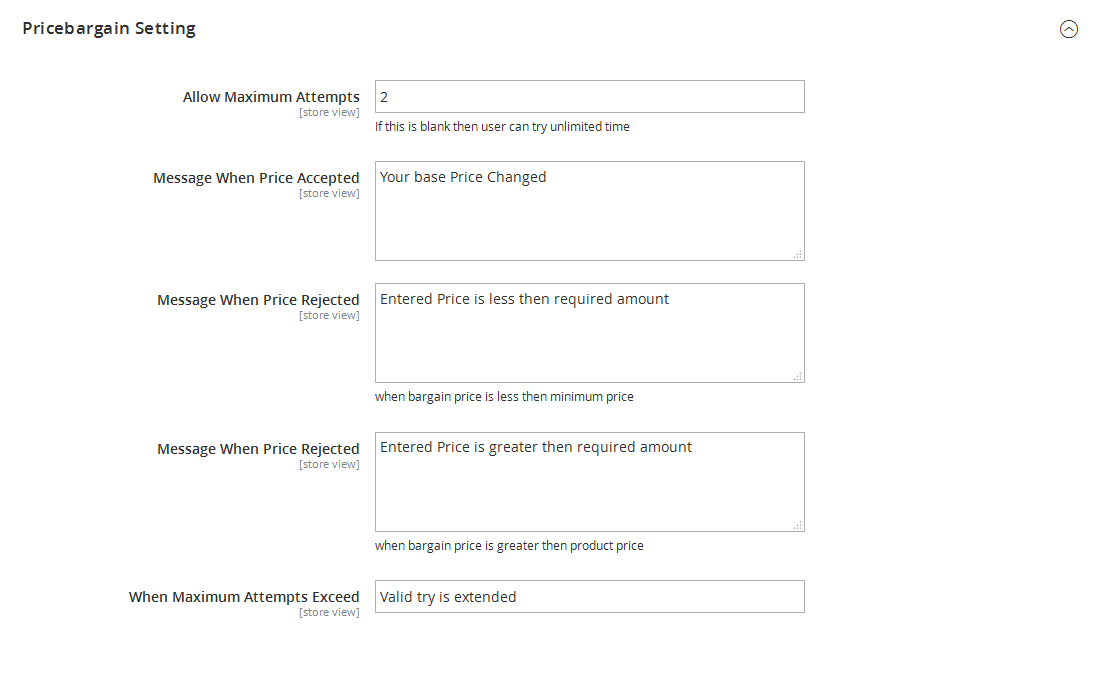The width and height of the screenshot is (1100, 676).
Task: Collapse the Pricebargain Setting section arrow icon
Action: tap(1069, 29)
